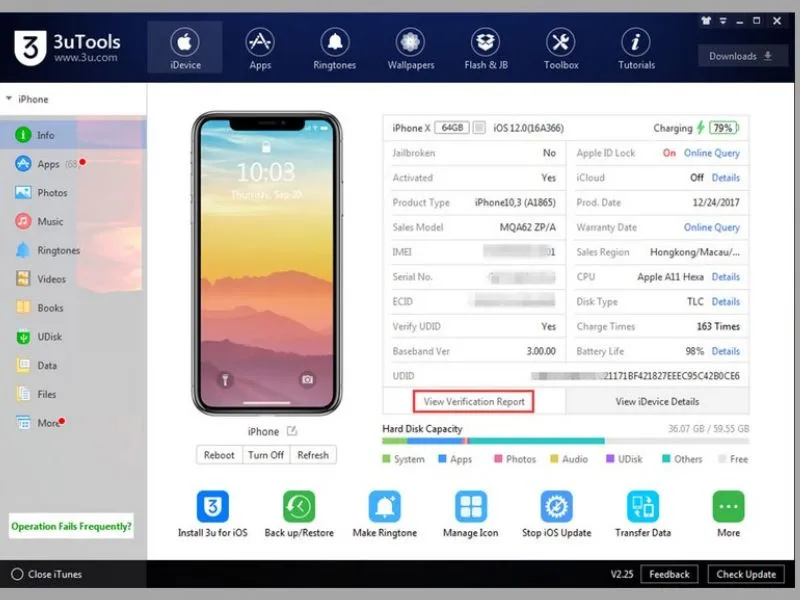Click the 79% battery indicator
800x600 pixels.
pos(723,128)
